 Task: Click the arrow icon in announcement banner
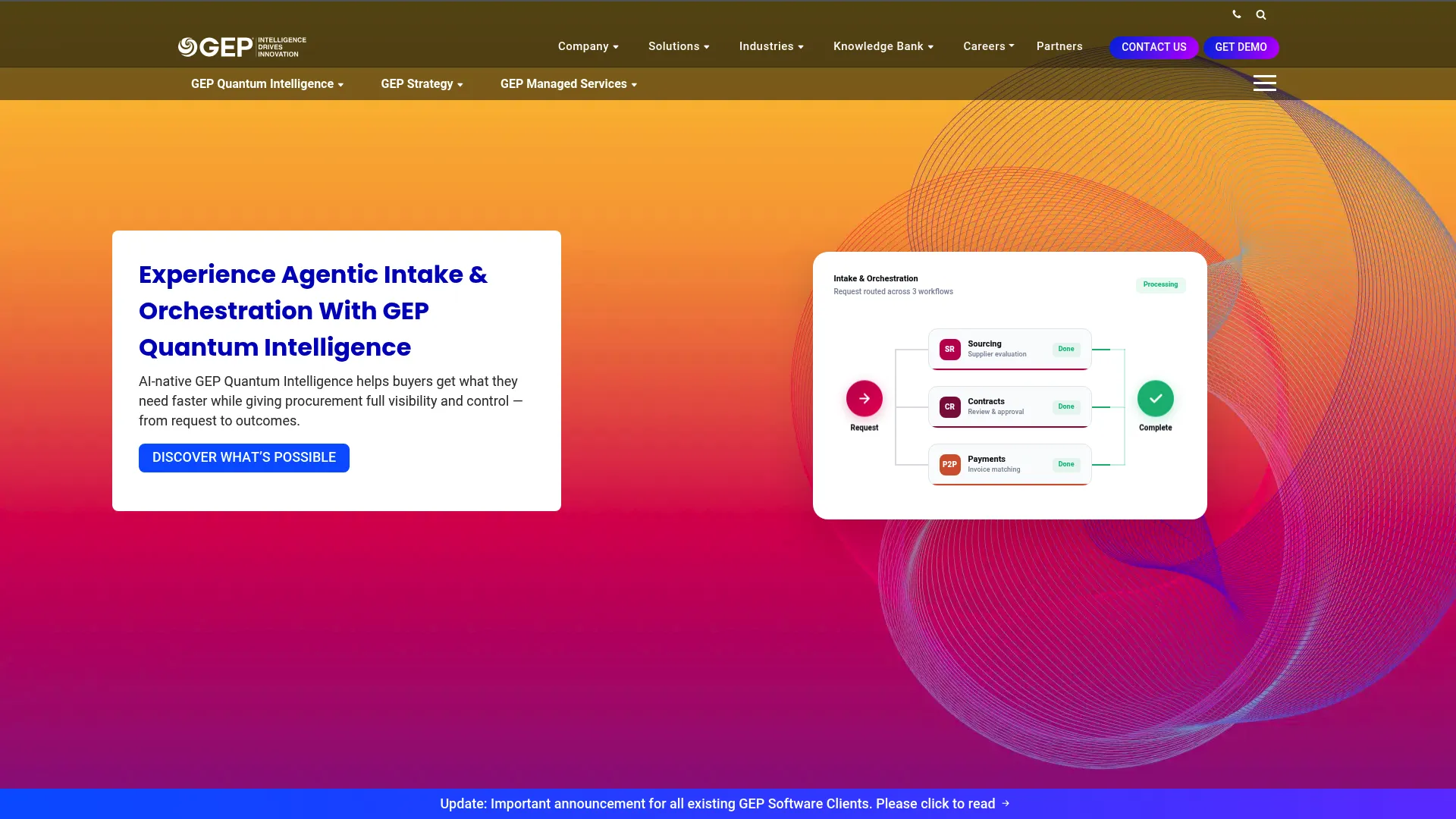point(1006,803)
